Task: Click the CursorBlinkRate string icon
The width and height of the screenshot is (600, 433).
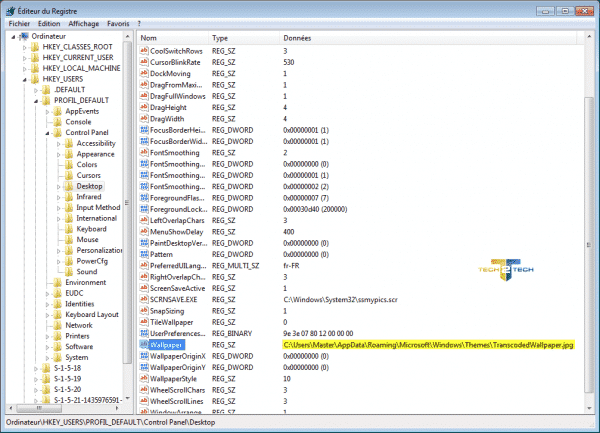Action: pos(145,62)
